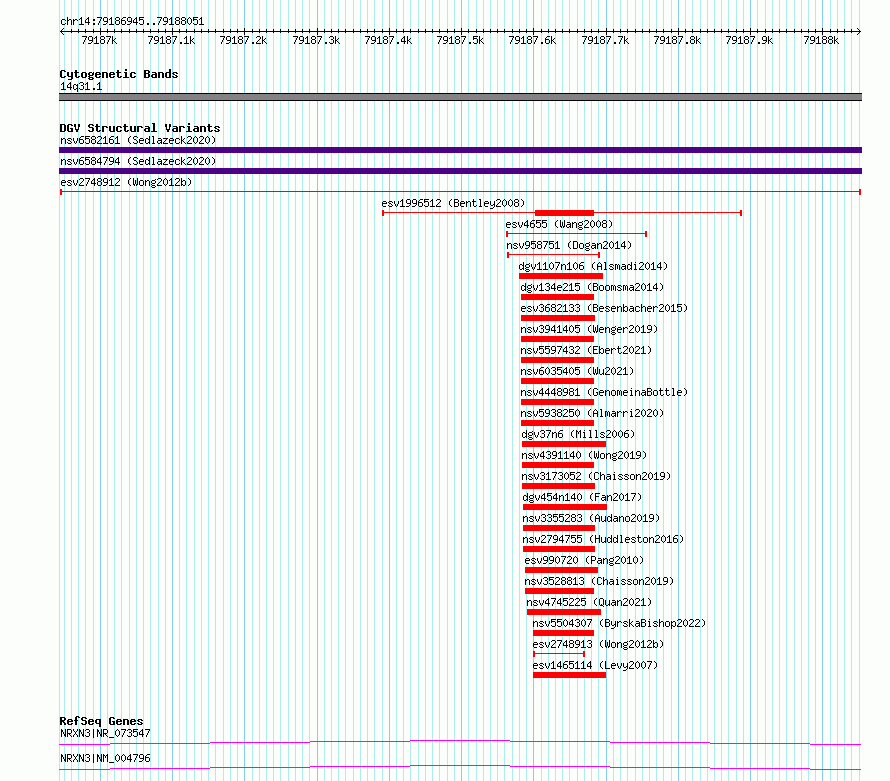Click the nsv6582161 (Sedlazeck2020) variant label

point(138,140)
